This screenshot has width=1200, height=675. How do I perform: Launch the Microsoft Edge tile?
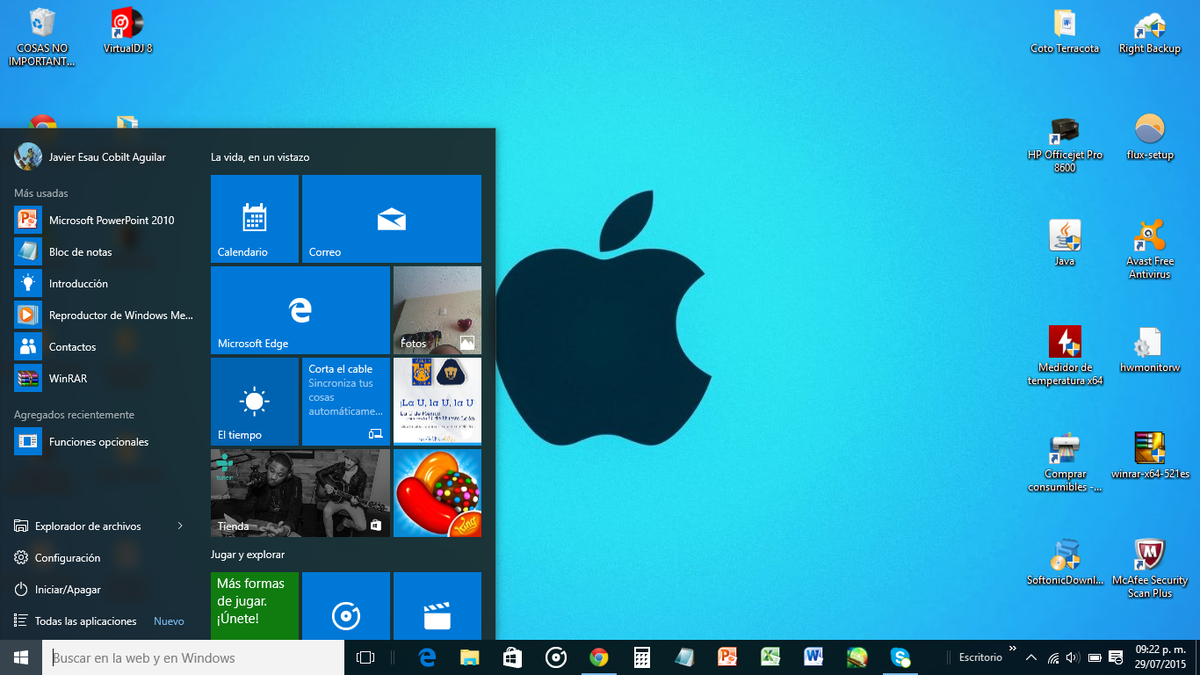[300, 310]
